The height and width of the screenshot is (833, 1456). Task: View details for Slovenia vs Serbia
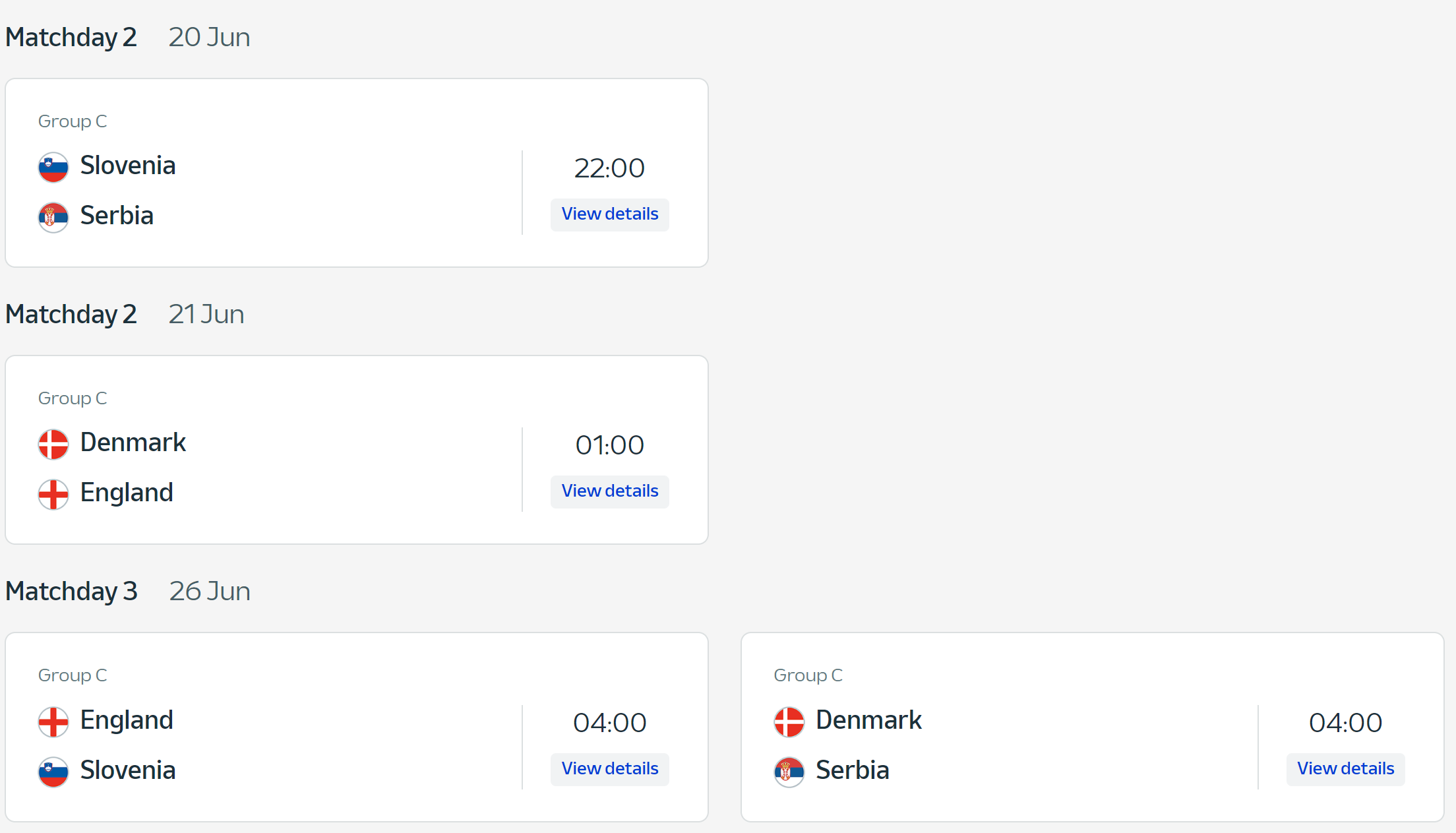[x=610, y=214]
